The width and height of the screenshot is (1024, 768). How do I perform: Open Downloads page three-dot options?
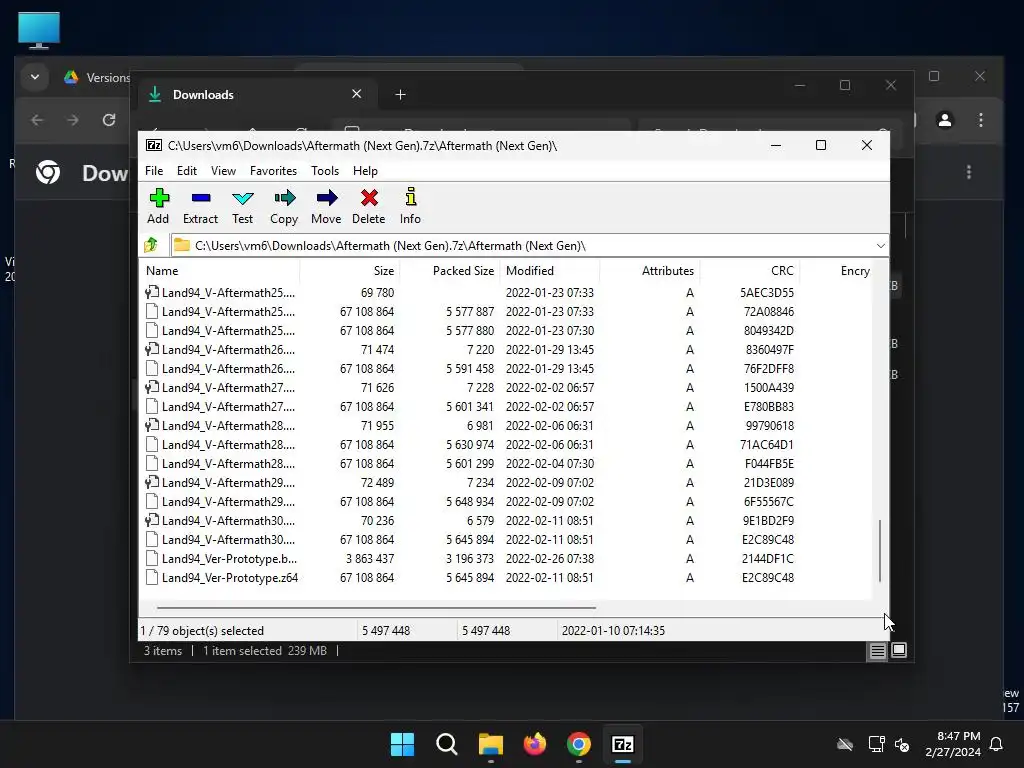coord(969,172)
